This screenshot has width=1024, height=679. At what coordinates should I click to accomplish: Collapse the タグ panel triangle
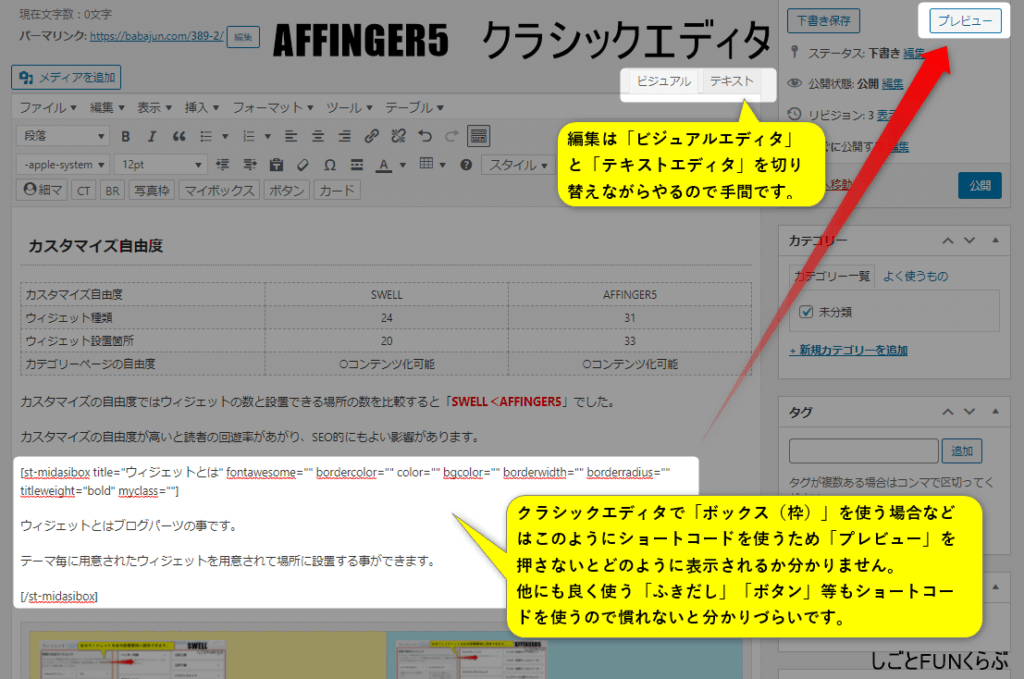point(995,411)
